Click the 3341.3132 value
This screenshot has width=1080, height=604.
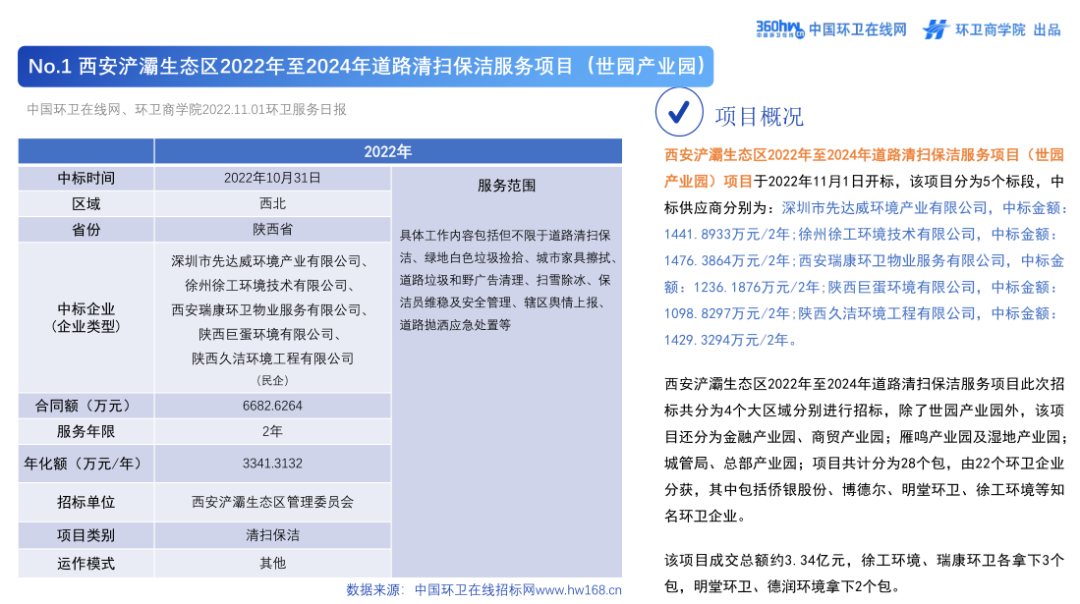click(272, 464)
